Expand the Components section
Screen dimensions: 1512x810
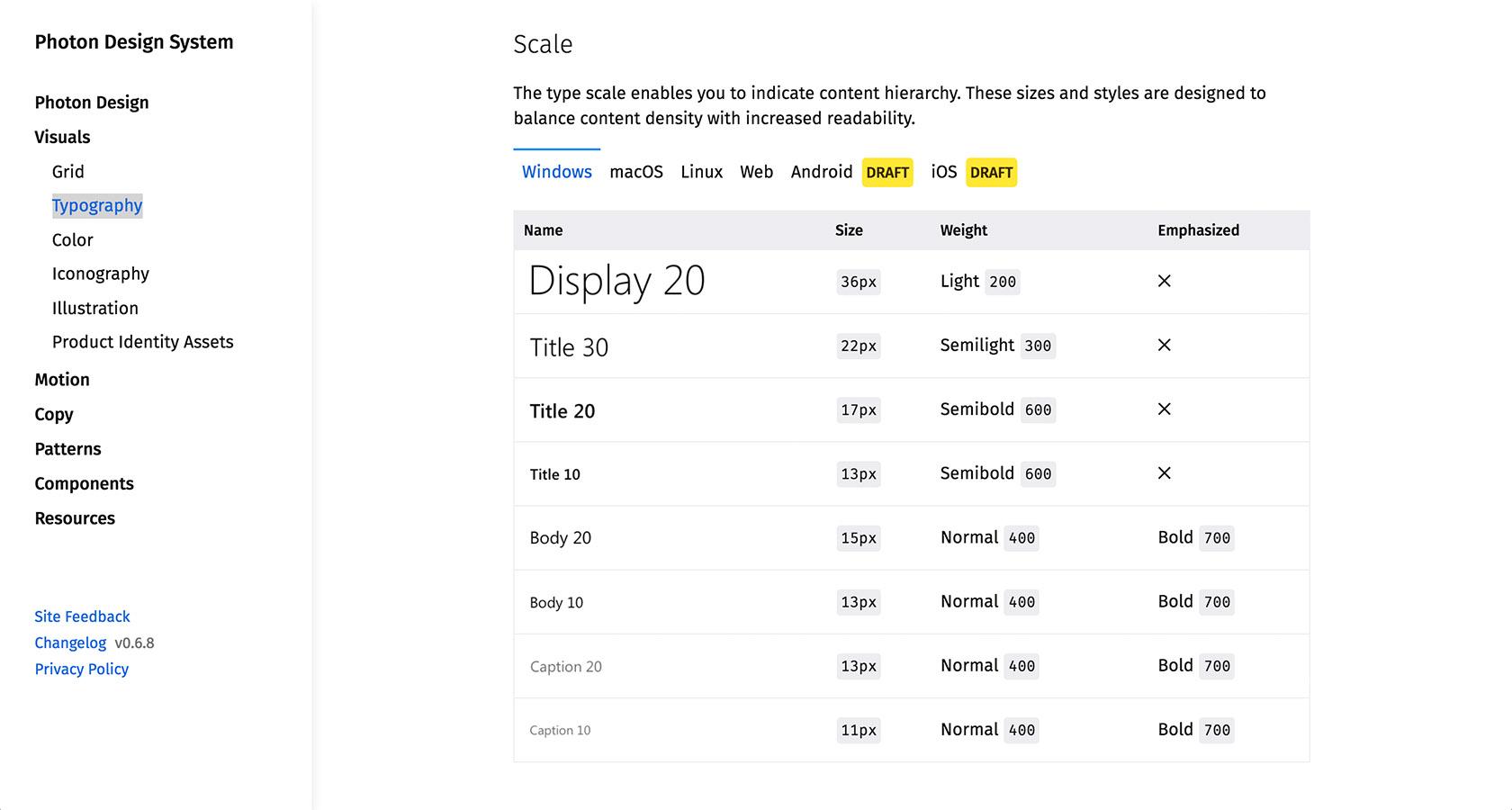[84, 483]
